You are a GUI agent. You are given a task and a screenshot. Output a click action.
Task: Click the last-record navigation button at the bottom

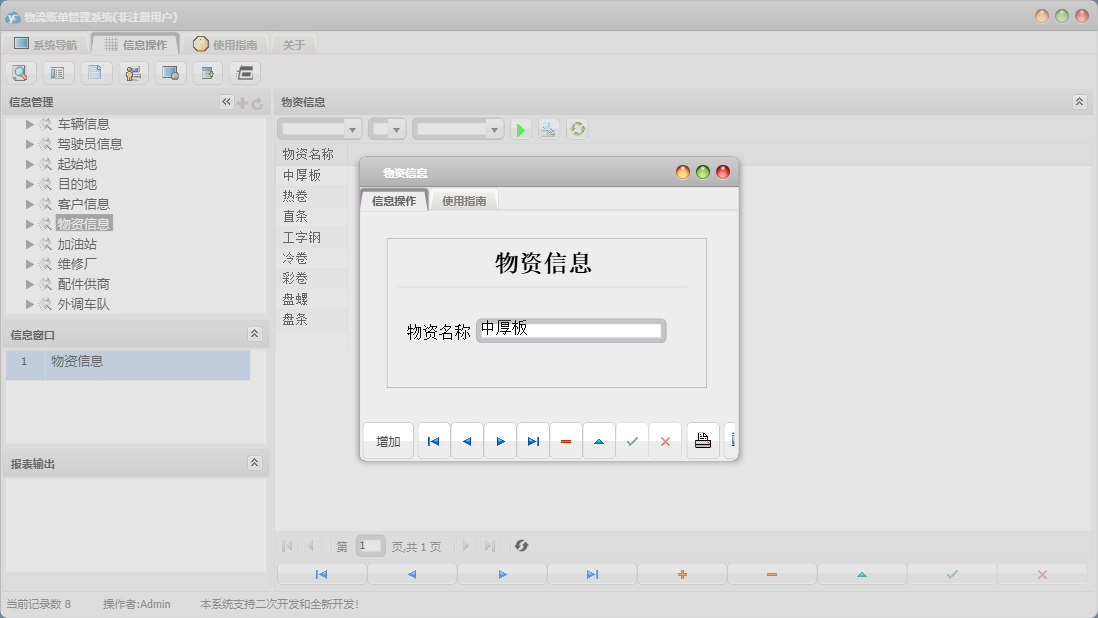pos(592,574)
